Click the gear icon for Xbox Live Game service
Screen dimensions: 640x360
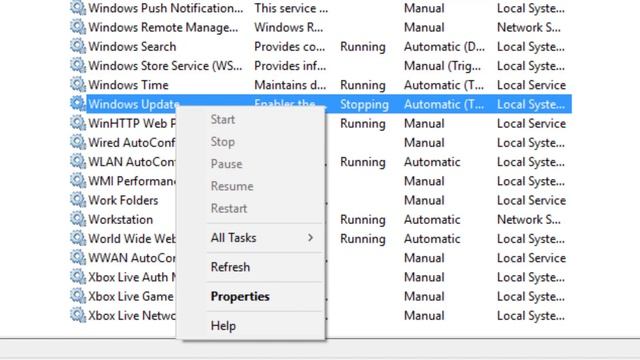78,296
